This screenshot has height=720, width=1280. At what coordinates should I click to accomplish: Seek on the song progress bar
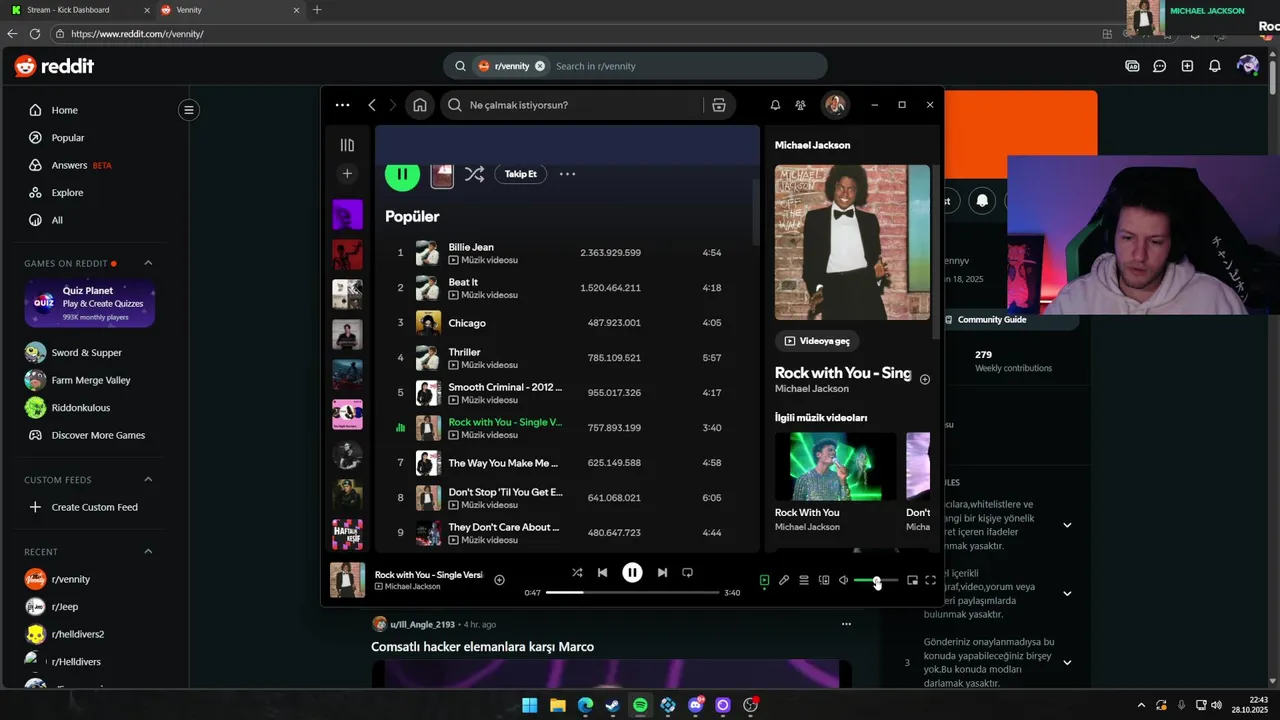coord(632,592)
